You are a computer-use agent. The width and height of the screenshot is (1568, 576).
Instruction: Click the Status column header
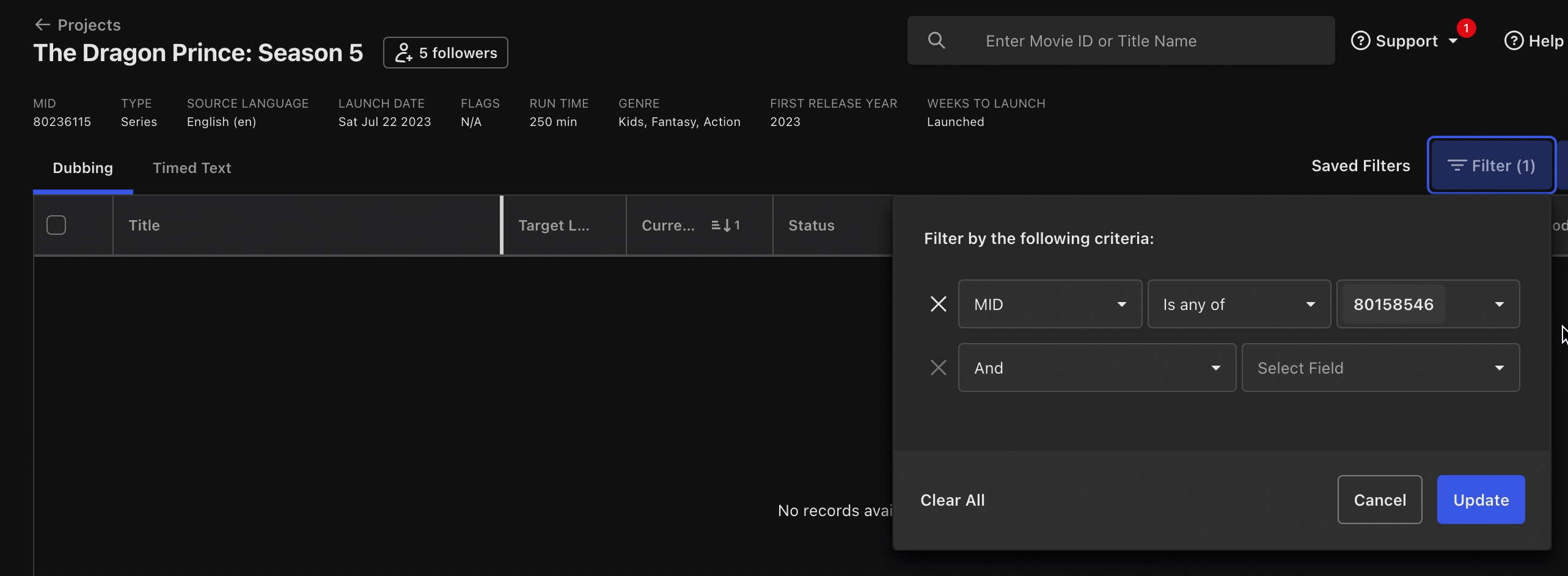[x=832, y=225]
